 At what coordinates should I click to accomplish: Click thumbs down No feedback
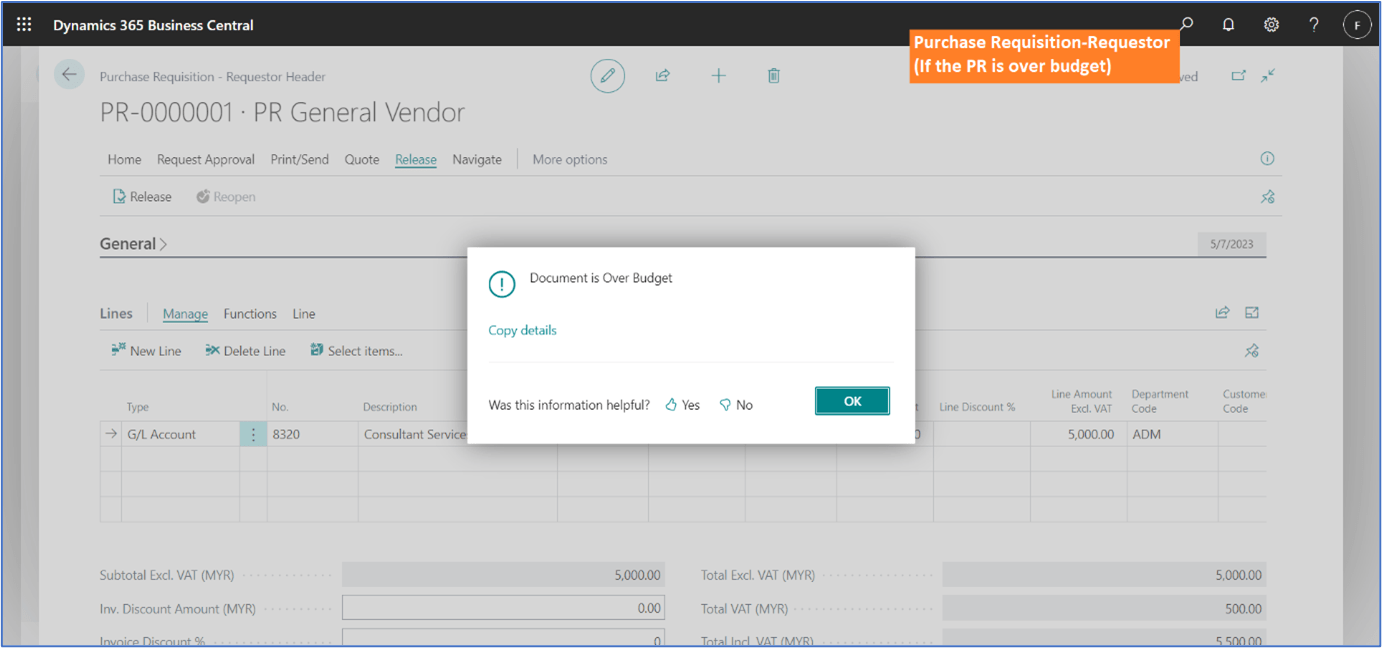737,405
